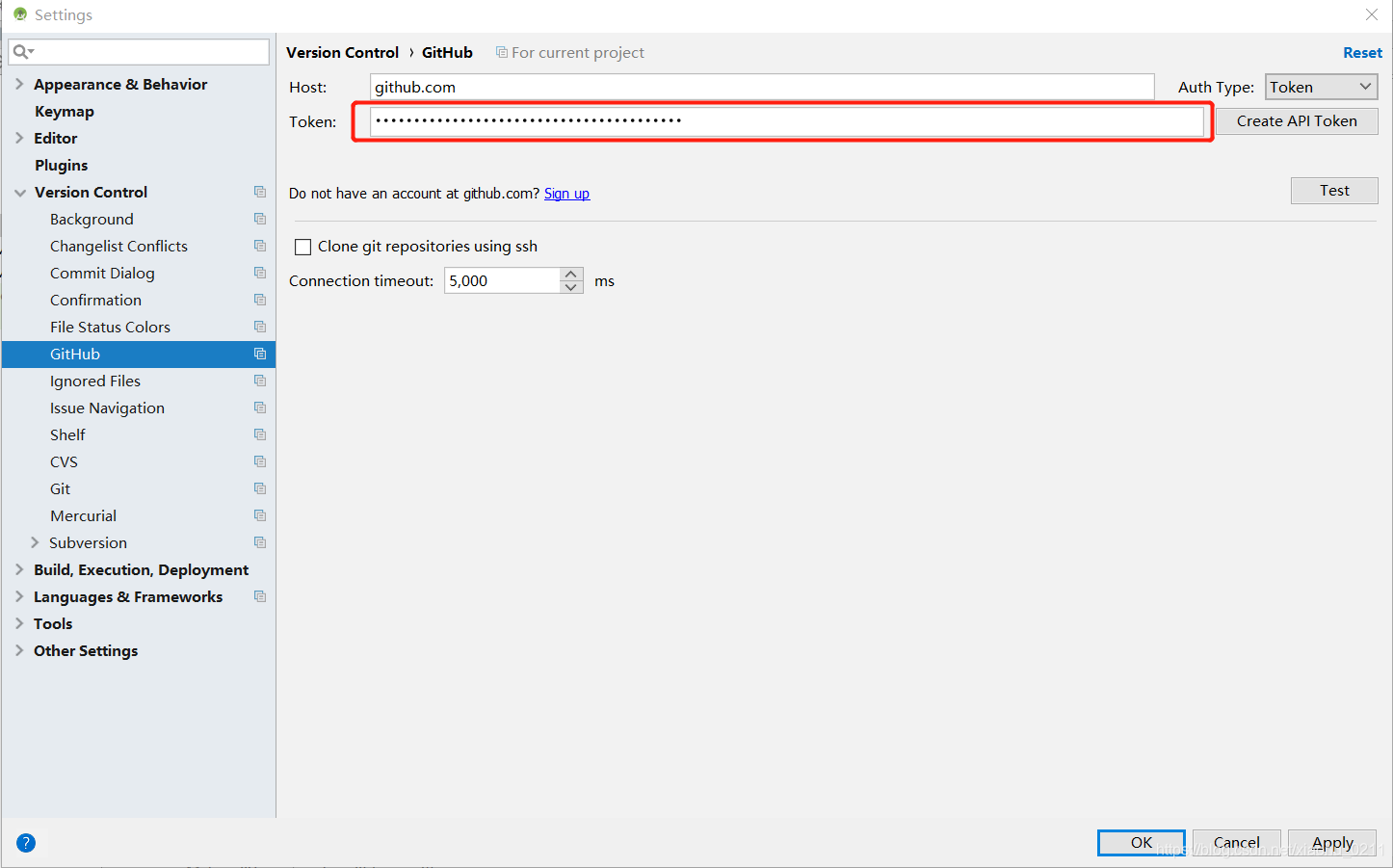Screen dimensions: 1393x868
Task: Enable Clone git repositories using ssh
Action: point(302,247)
